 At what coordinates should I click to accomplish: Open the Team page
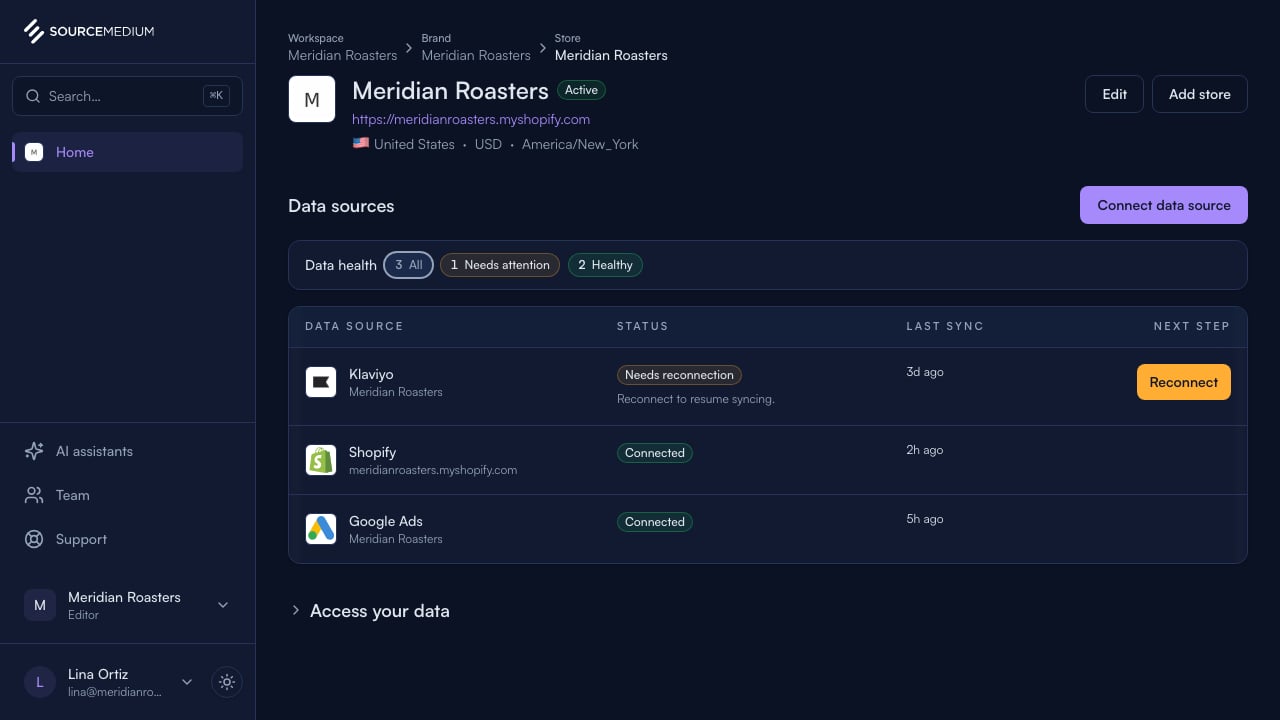pyautogui.click(x=127, y=495)
